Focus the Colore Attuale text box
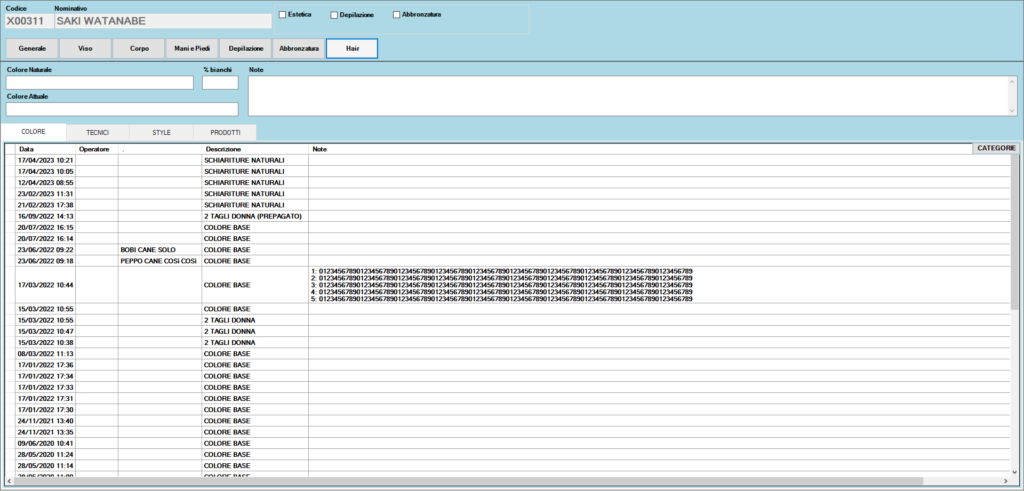1024x491 pixels. pyautogui.click(x=122, y=109)
